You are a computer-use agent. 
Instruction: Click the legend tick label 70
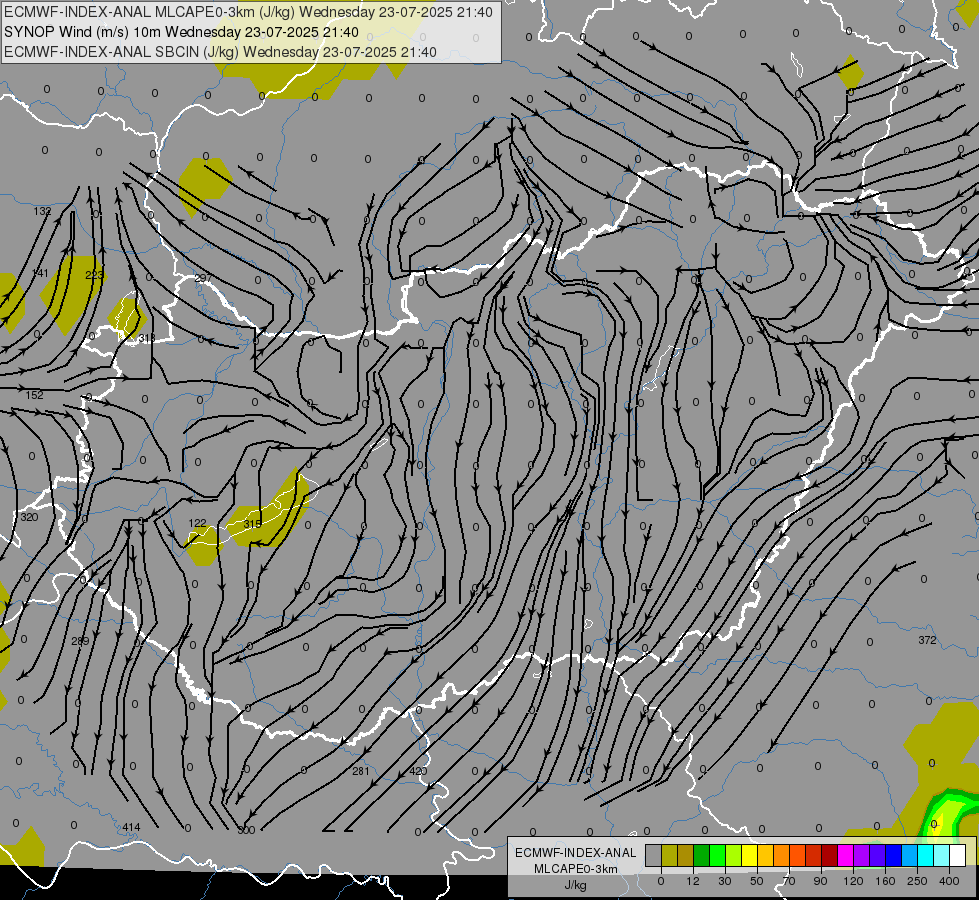789,881
